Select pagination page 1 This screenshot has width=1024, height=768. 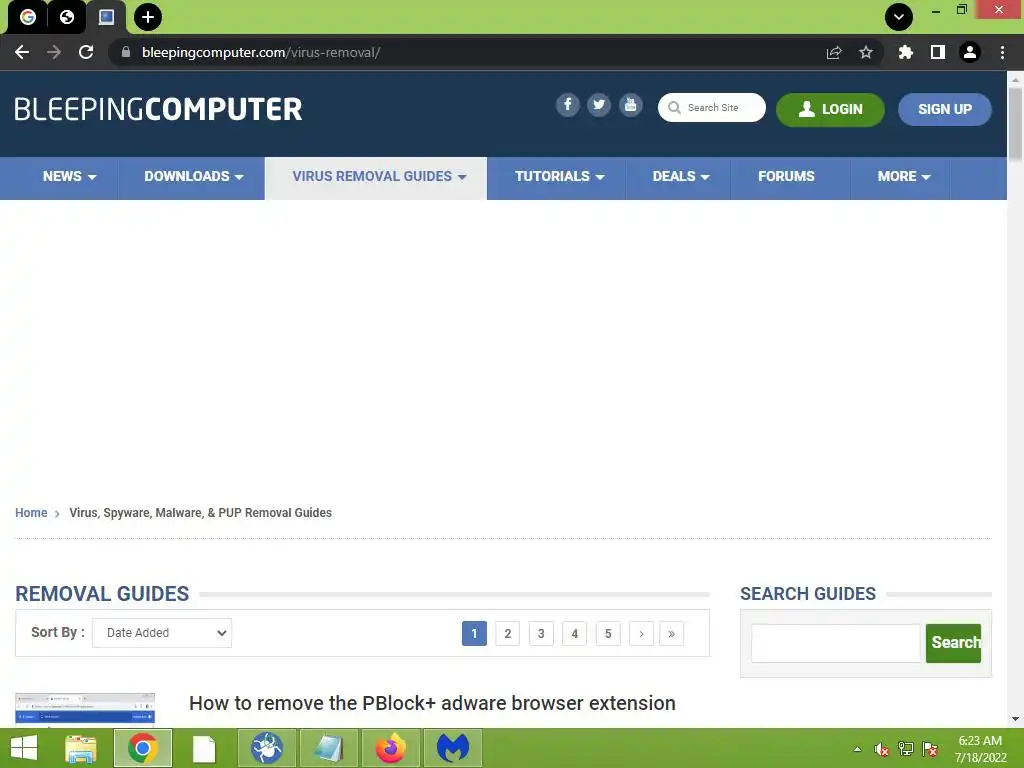click(474, 633)
